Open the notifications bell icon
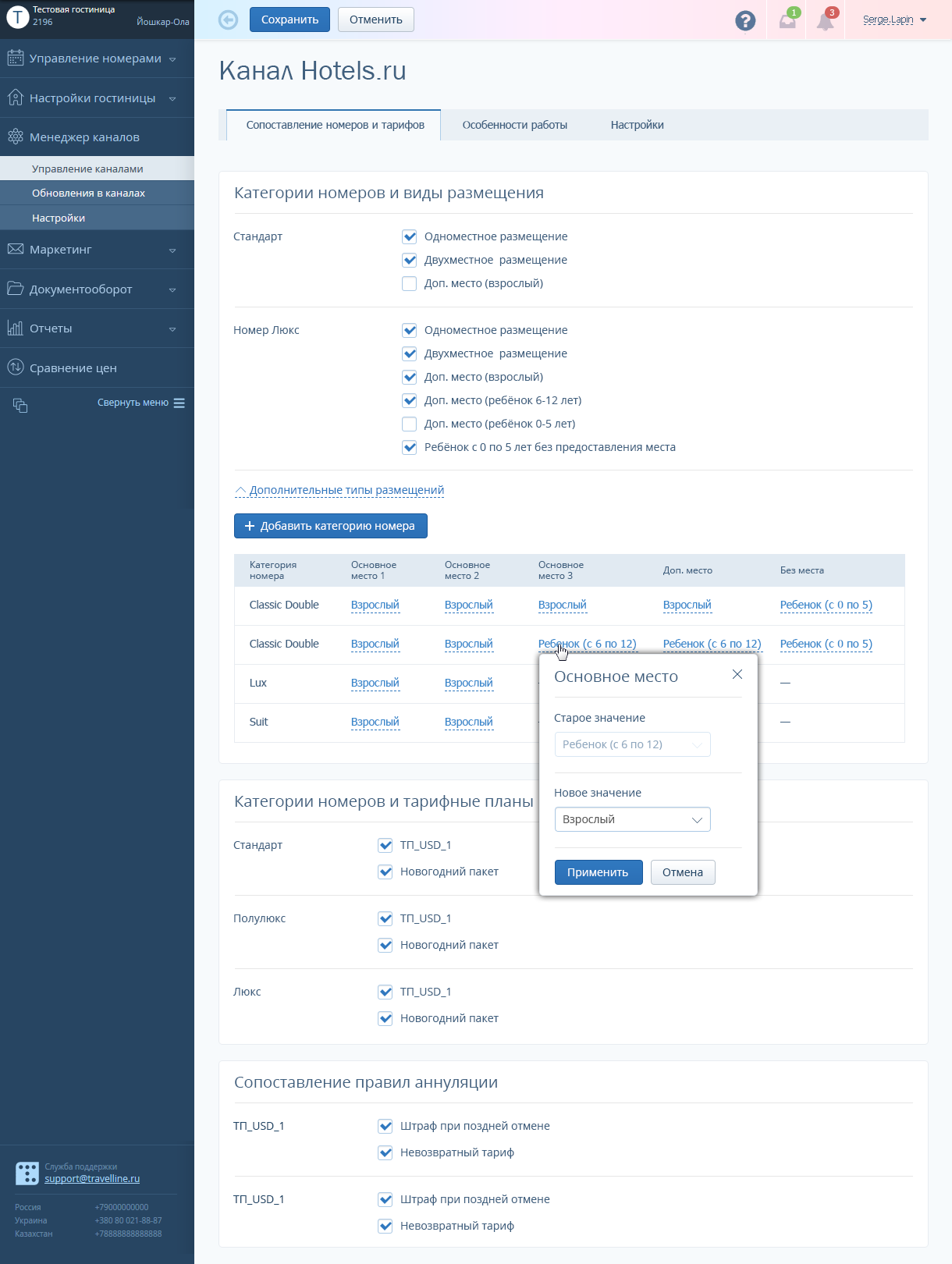Viewport: 952px width, 1264px height. [826, 20]
